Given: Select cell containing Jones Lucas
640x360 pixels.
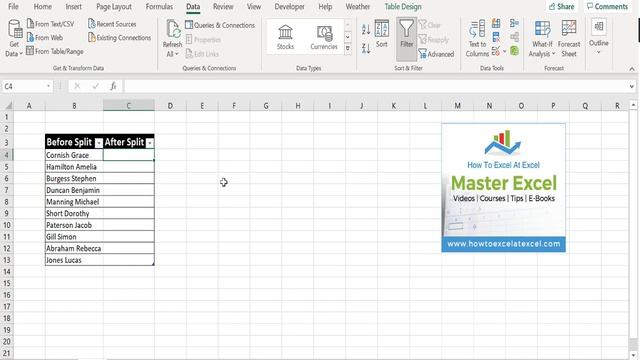Looking at the screenshot, I should click(74, 260).
